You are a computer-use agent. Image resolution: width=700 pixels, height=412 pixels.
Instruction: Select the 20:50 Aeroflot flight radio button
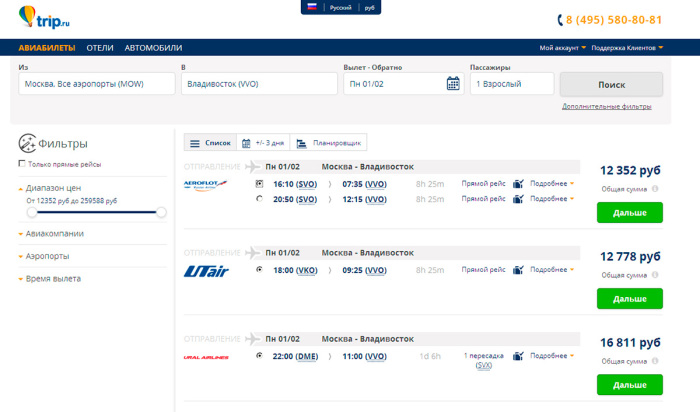259,199
